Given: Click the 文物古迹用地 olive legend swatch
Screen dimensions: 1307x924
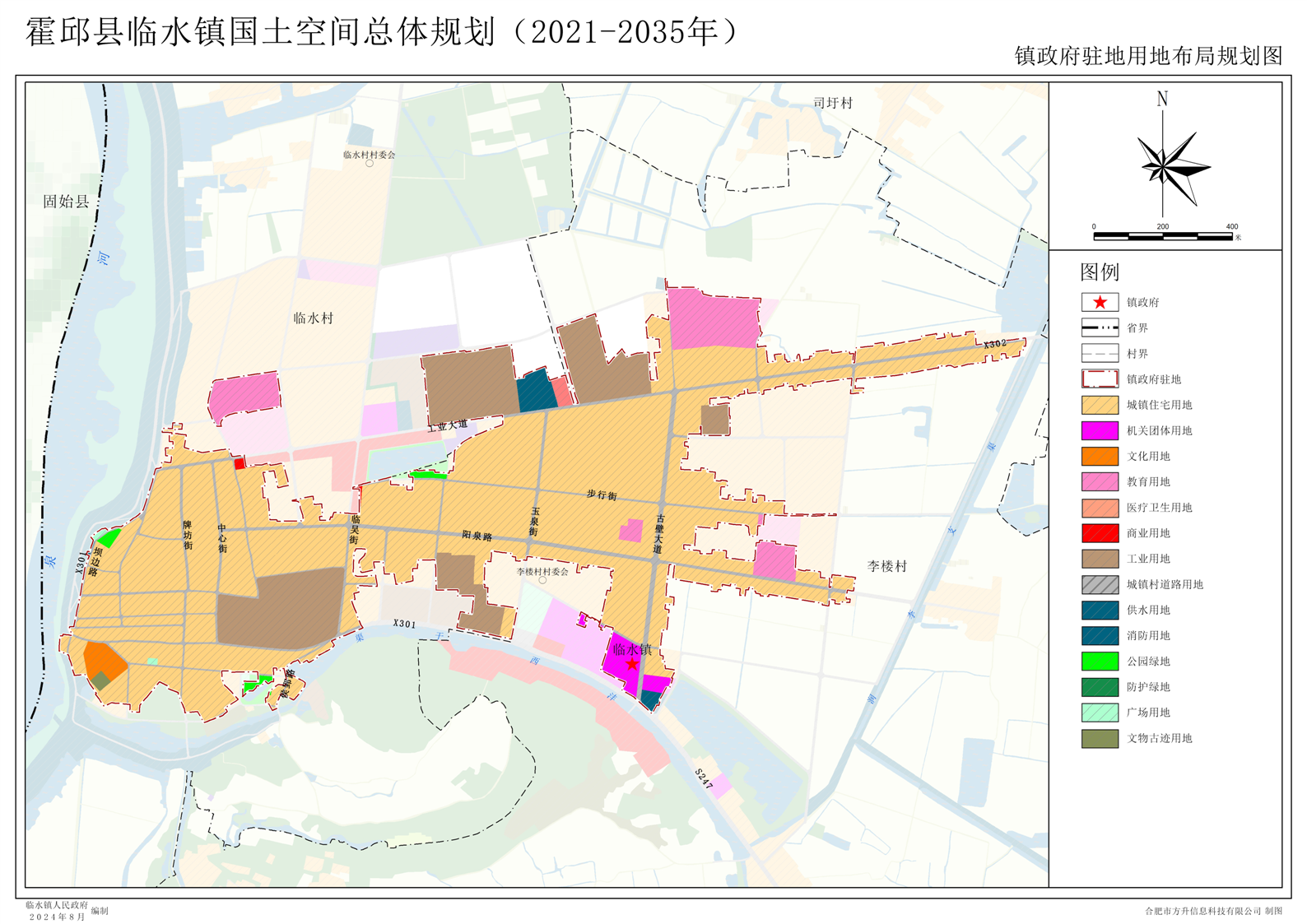Looking at the screenshot, I should point(1100,738).
